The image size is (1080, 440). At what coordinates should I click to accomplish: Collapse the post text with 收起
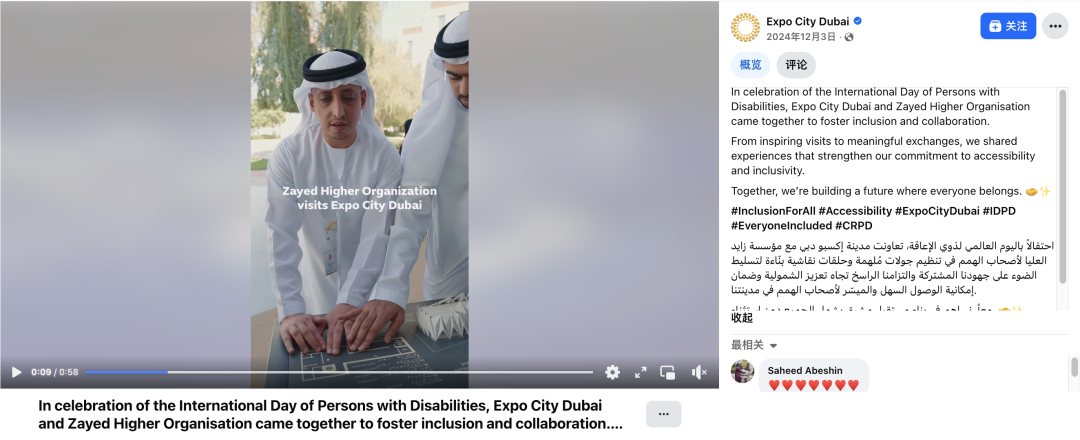coord(742,318)
